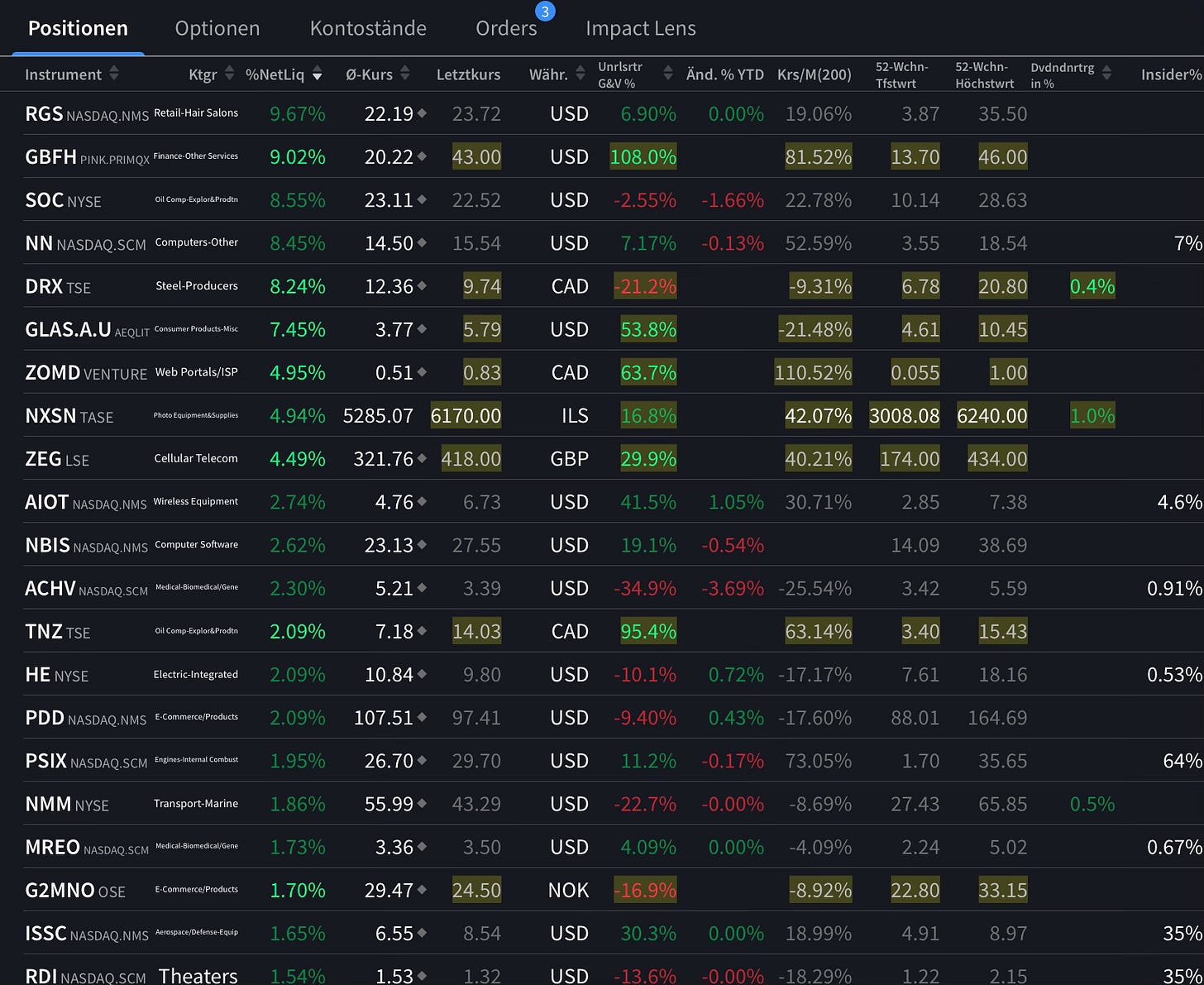Select the ZOMD VENTURE instrument
This screenshot has height=985, width=1204.
click(86, 373)
